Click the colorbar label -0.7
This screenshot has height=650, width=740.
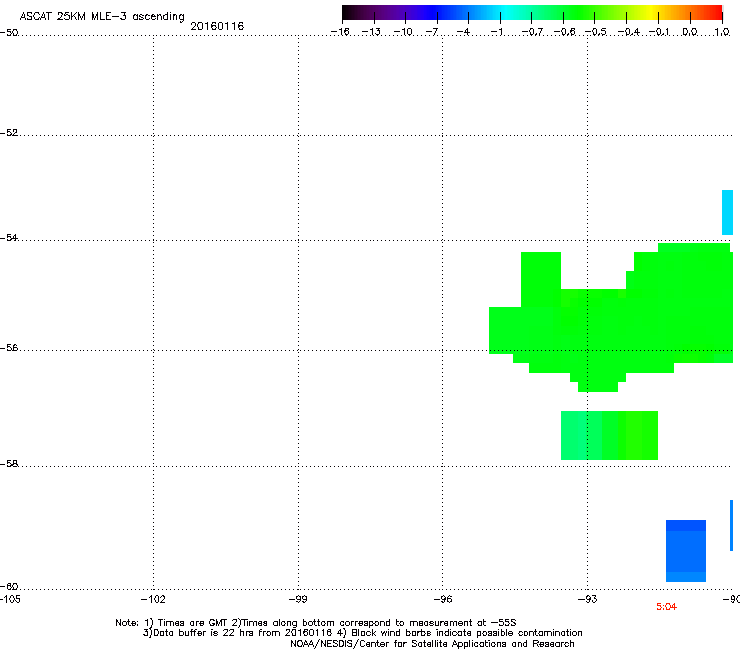pyautogui.click(x=532, y=32)
